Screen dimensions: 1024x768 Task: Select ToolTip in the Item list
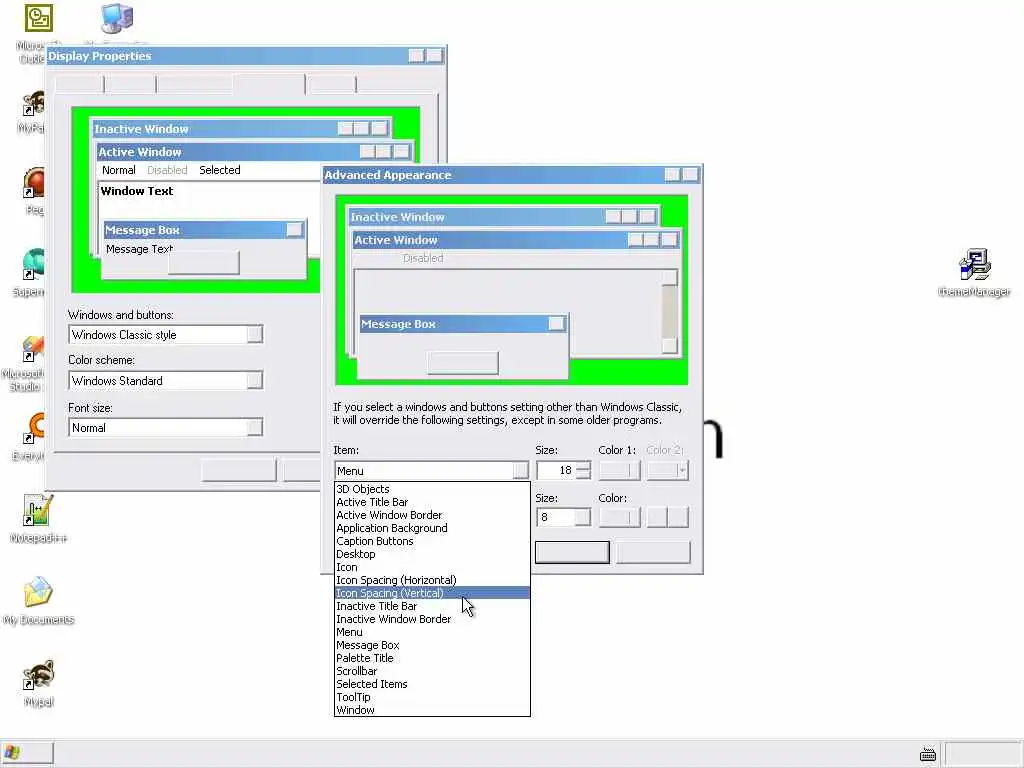coord(432,697)
